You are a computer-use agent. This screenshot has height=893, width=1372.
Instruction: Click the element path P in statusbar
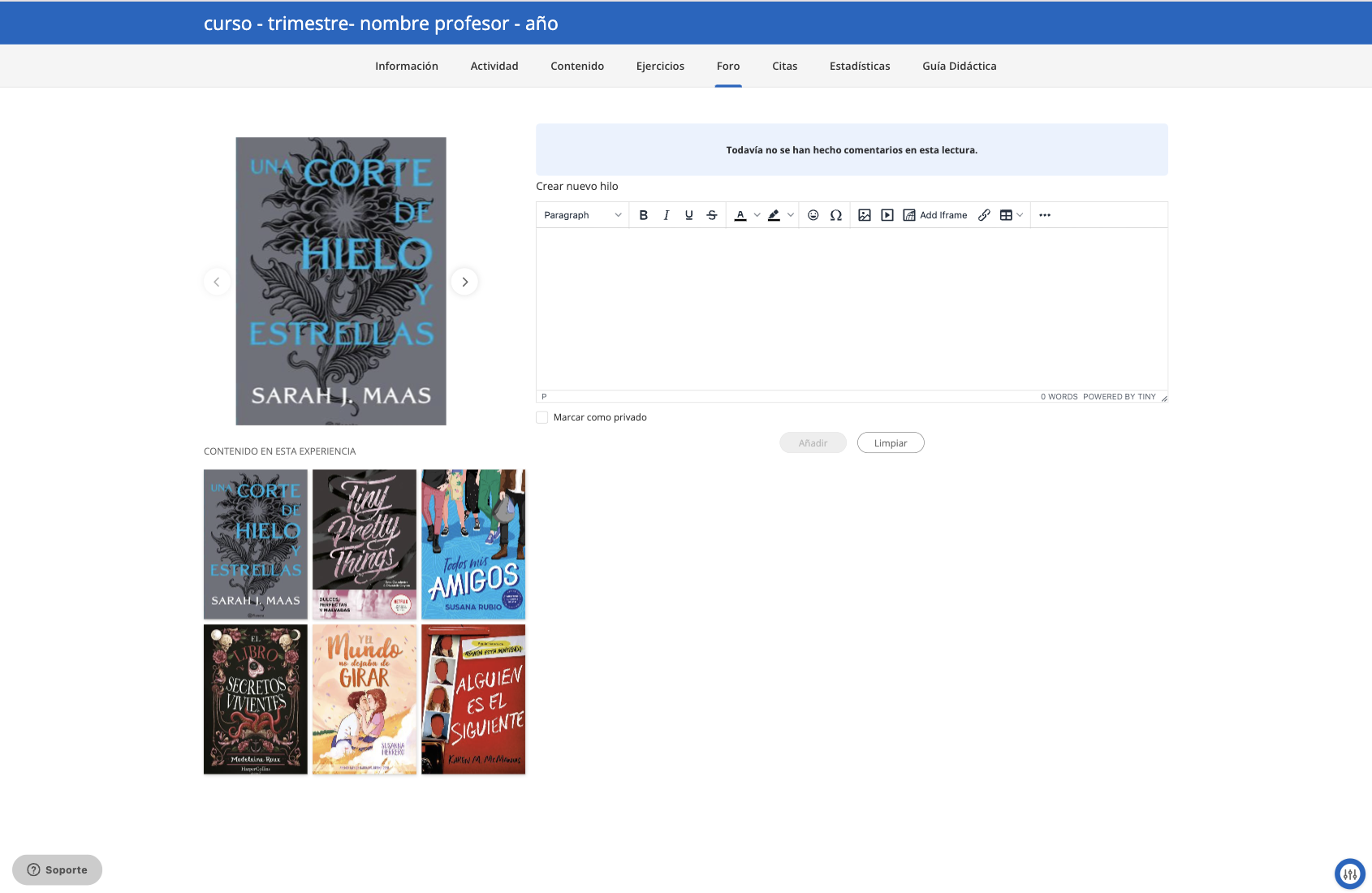pos(544,397)
